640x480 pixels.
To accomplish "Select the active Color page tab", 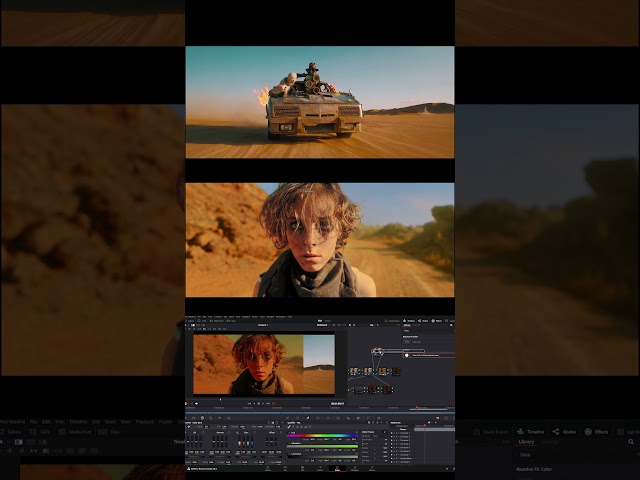I will (x=338, y=468).
